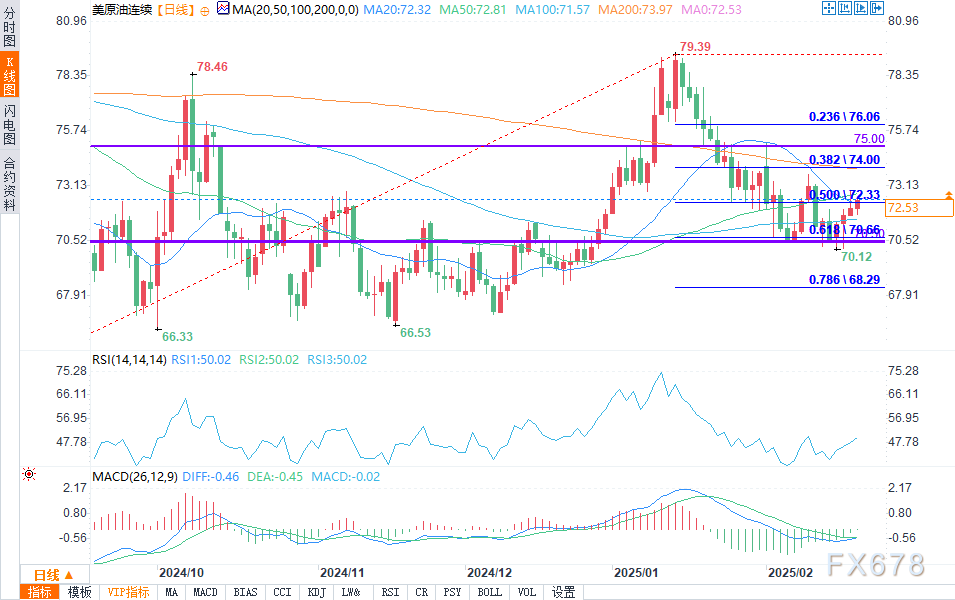Switch to the 分时图 side tab
This screenshot has width=955, height=600.
click(9, 27)
